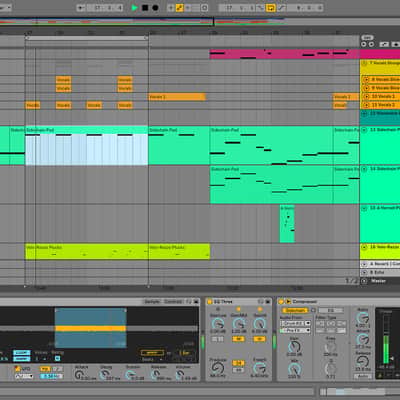This screenshot has height=400, width=400.
Task: Adjust the GainHi knob on EQ Three
Action: click(x=260, y=323)
